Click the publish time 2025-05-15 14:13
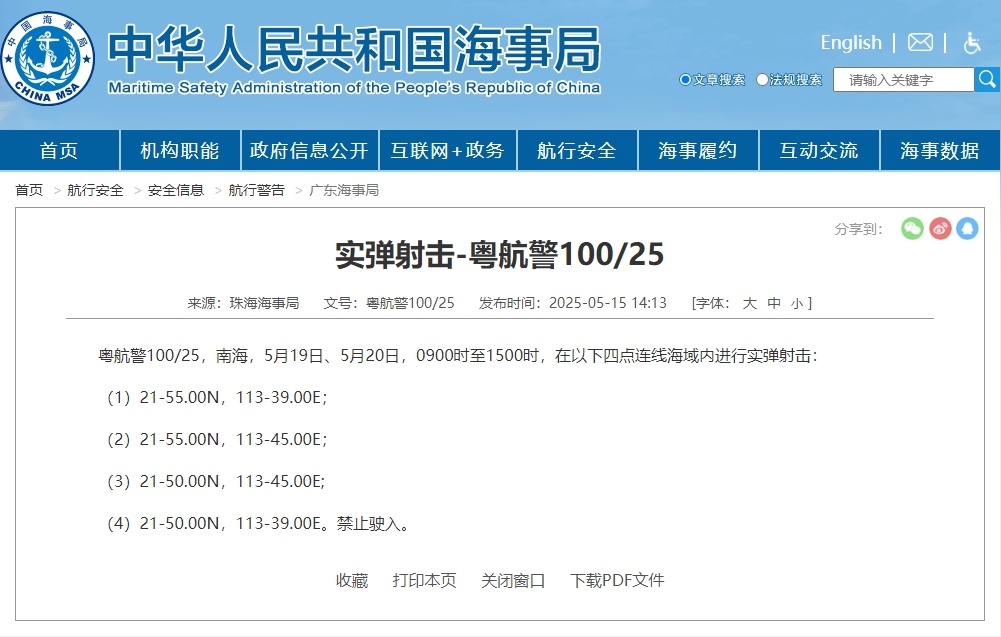This screenshot has height=637, width=1001. (608, 303)
